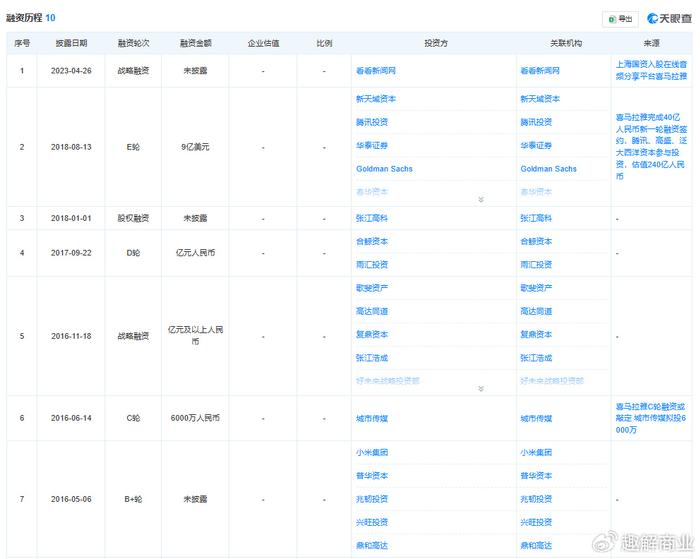Open 看看新闻网 in the 关联机构 column
Image resolution: width=700 pixels, height=559 pixels.
pos(540,71)
